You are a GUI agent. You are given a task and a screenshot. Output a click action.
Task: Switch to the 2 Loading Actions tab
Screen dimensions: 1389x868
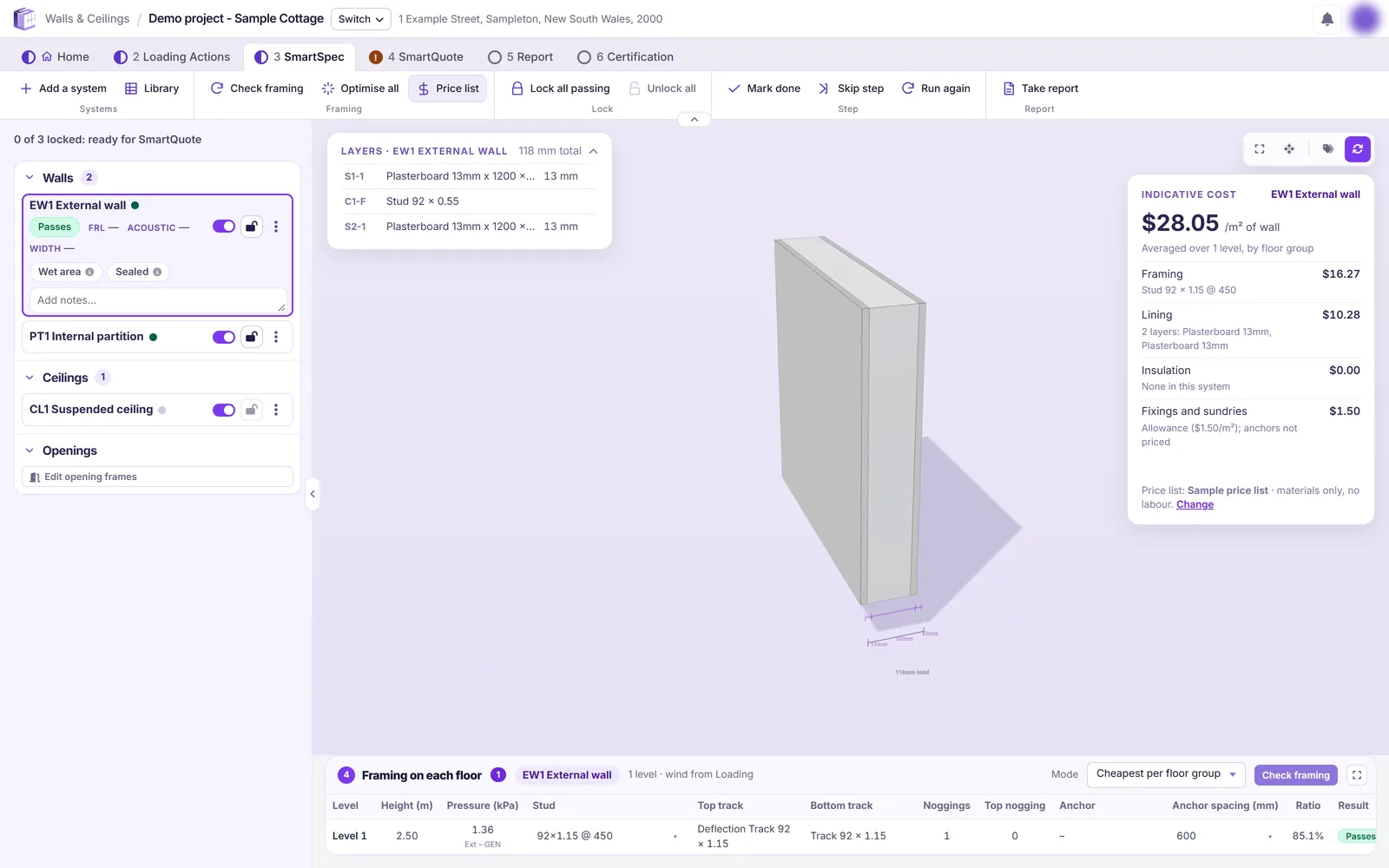coord(172,57)
